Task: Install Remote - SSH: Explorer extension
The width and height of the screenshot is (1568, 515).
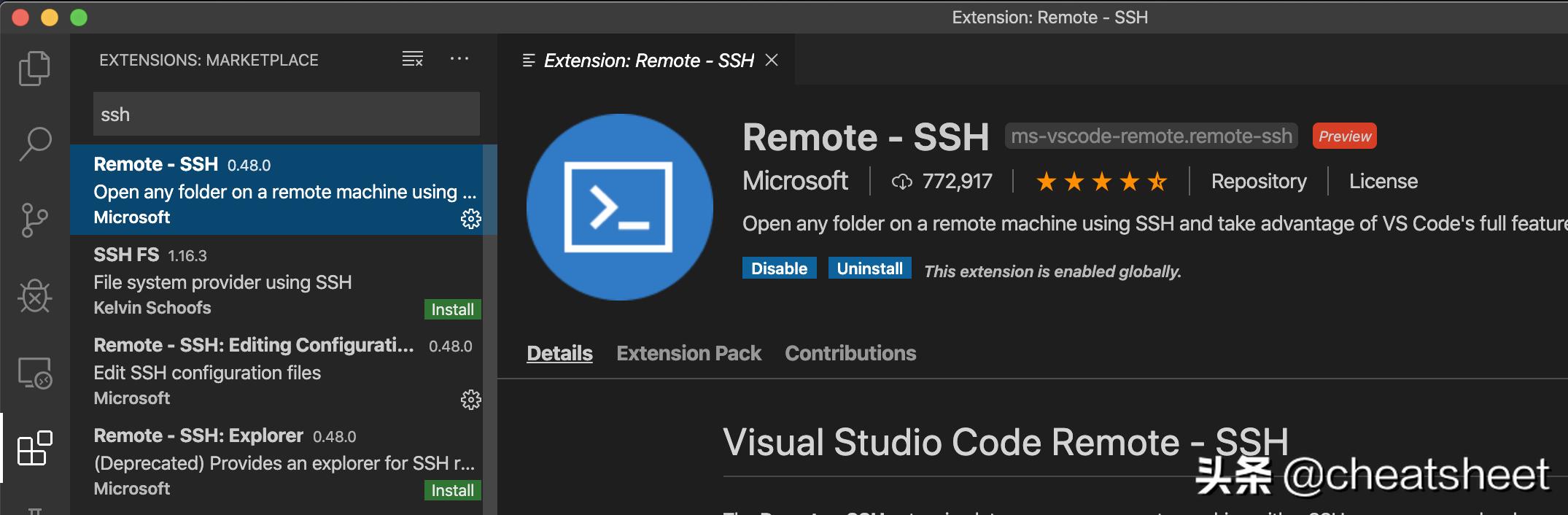Action: click(452, 490)
